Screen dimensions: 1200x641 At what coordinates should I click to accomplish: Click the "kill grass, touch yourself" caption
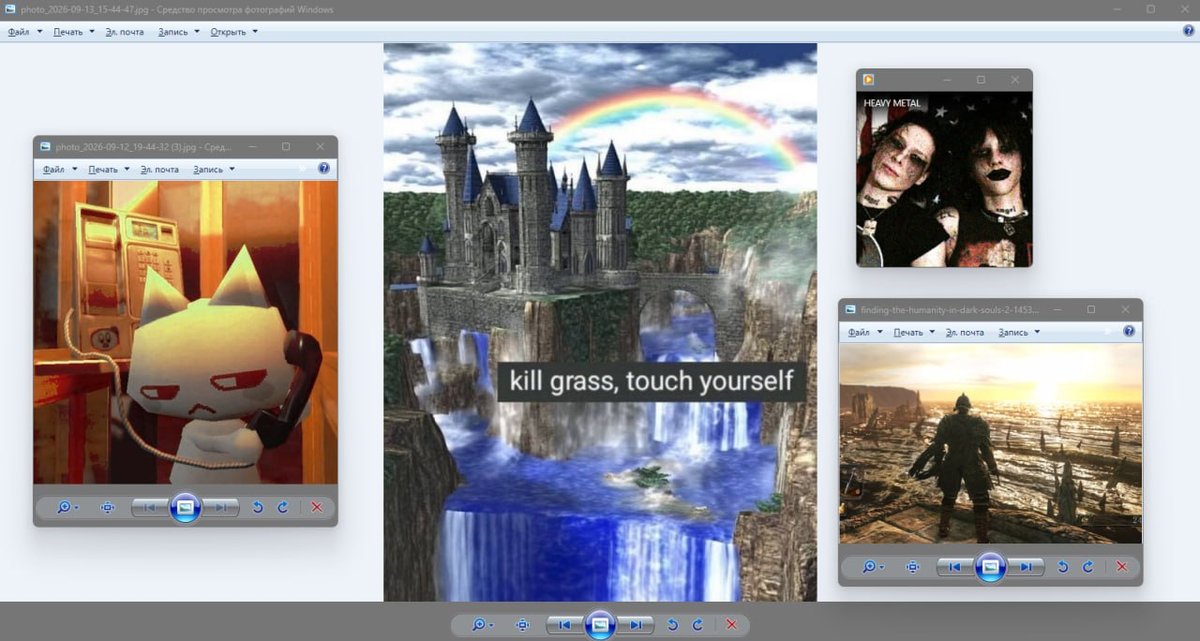click(651, 381)
